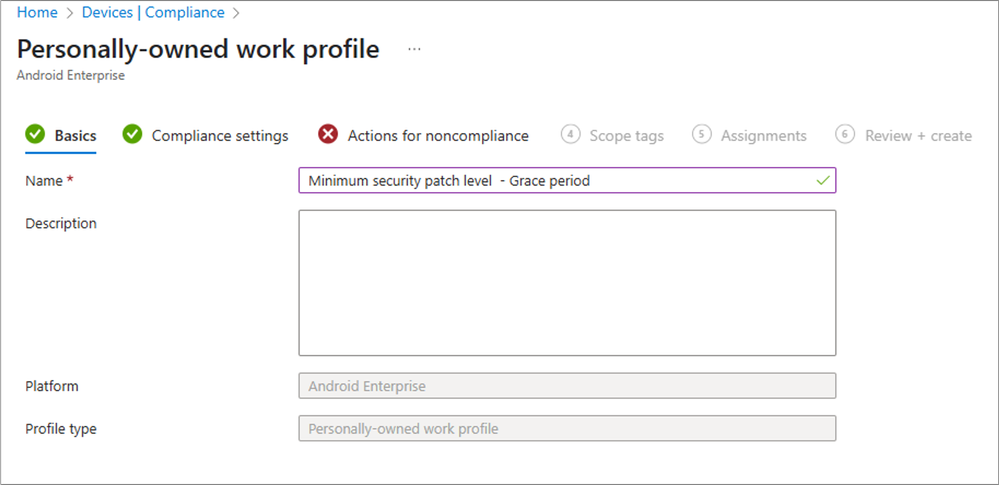
Task: Click the step 5 circle icon
Action: click(701, 134)
